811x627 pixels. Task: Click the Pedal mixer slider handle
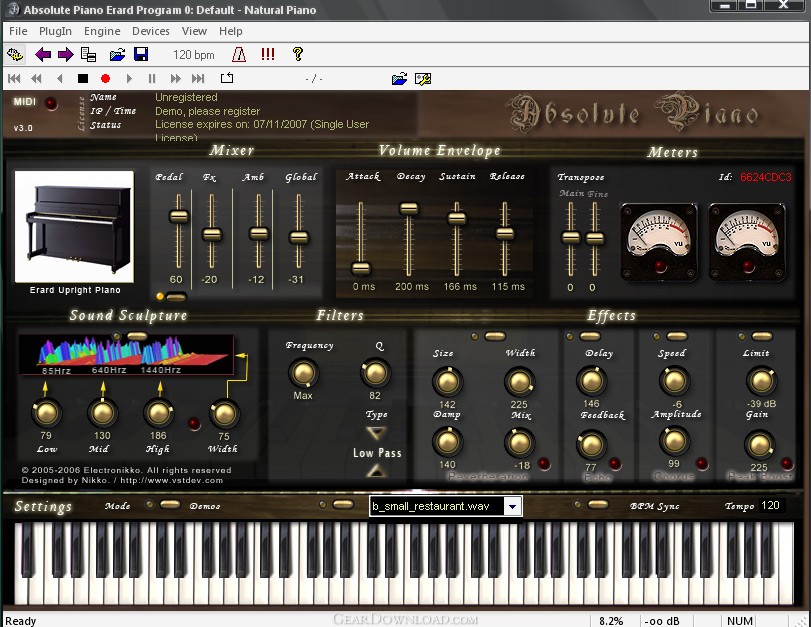179,216
